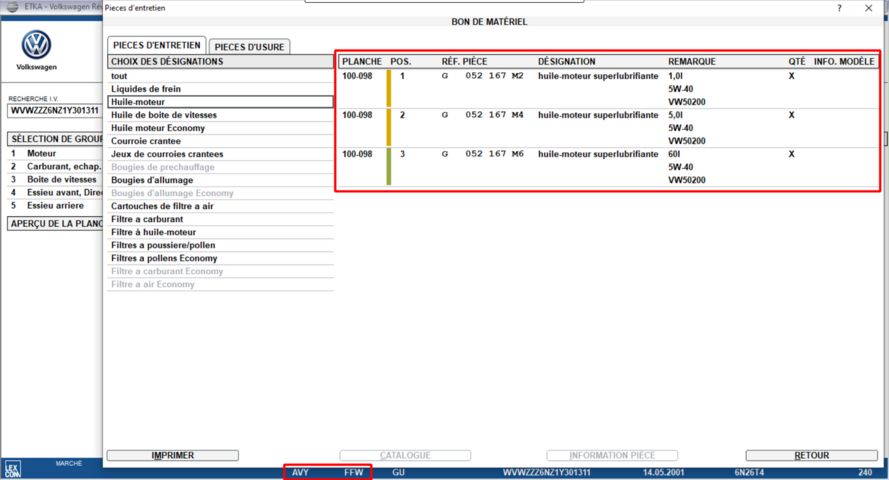The width and height of the screenshot is (889, 480).
Task: Select 'Filtres a pollens Economy' entry
Action: (x=221, y=258)
